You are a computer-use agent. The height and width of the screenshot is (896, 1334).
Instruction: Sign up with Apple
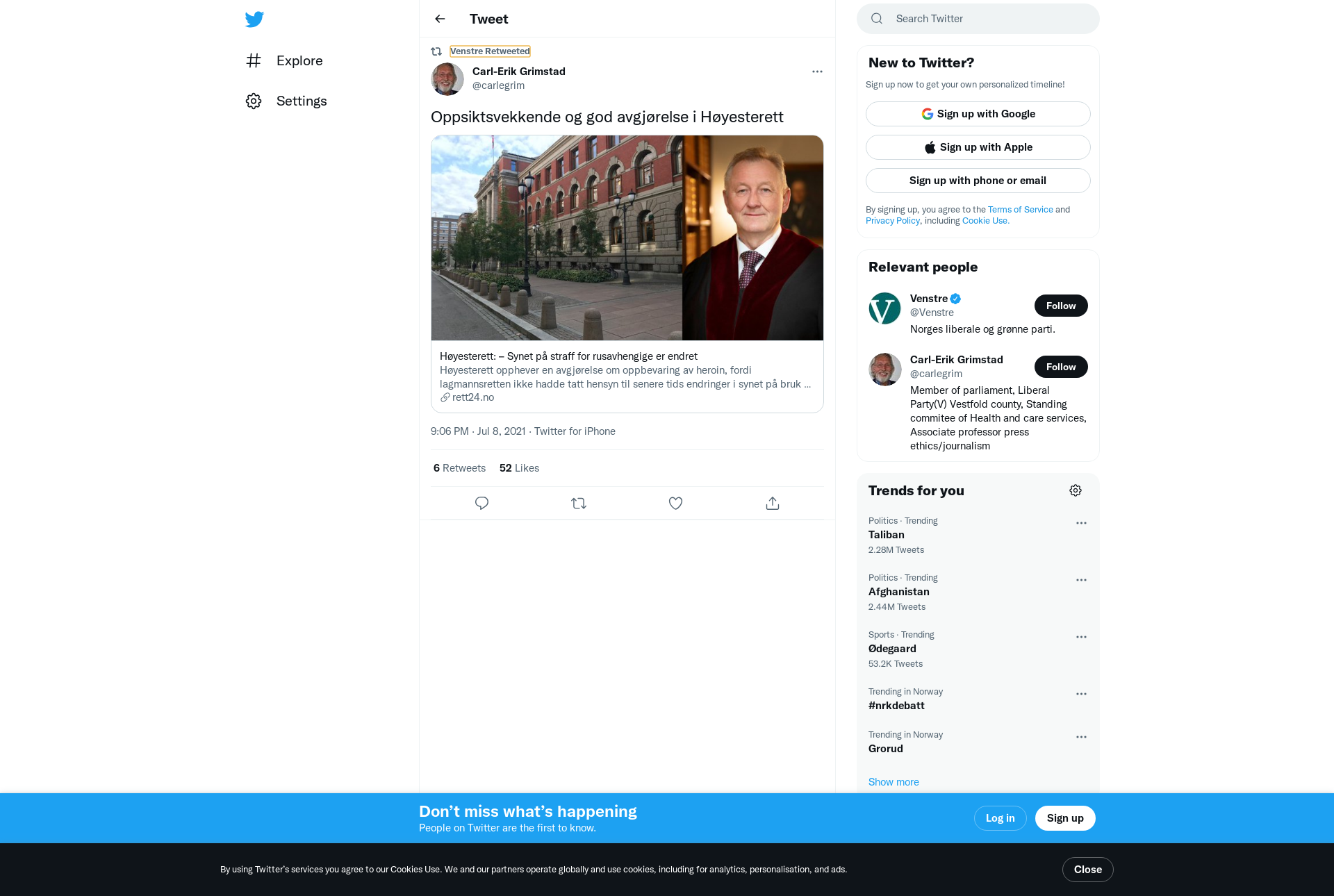(978, 147)
